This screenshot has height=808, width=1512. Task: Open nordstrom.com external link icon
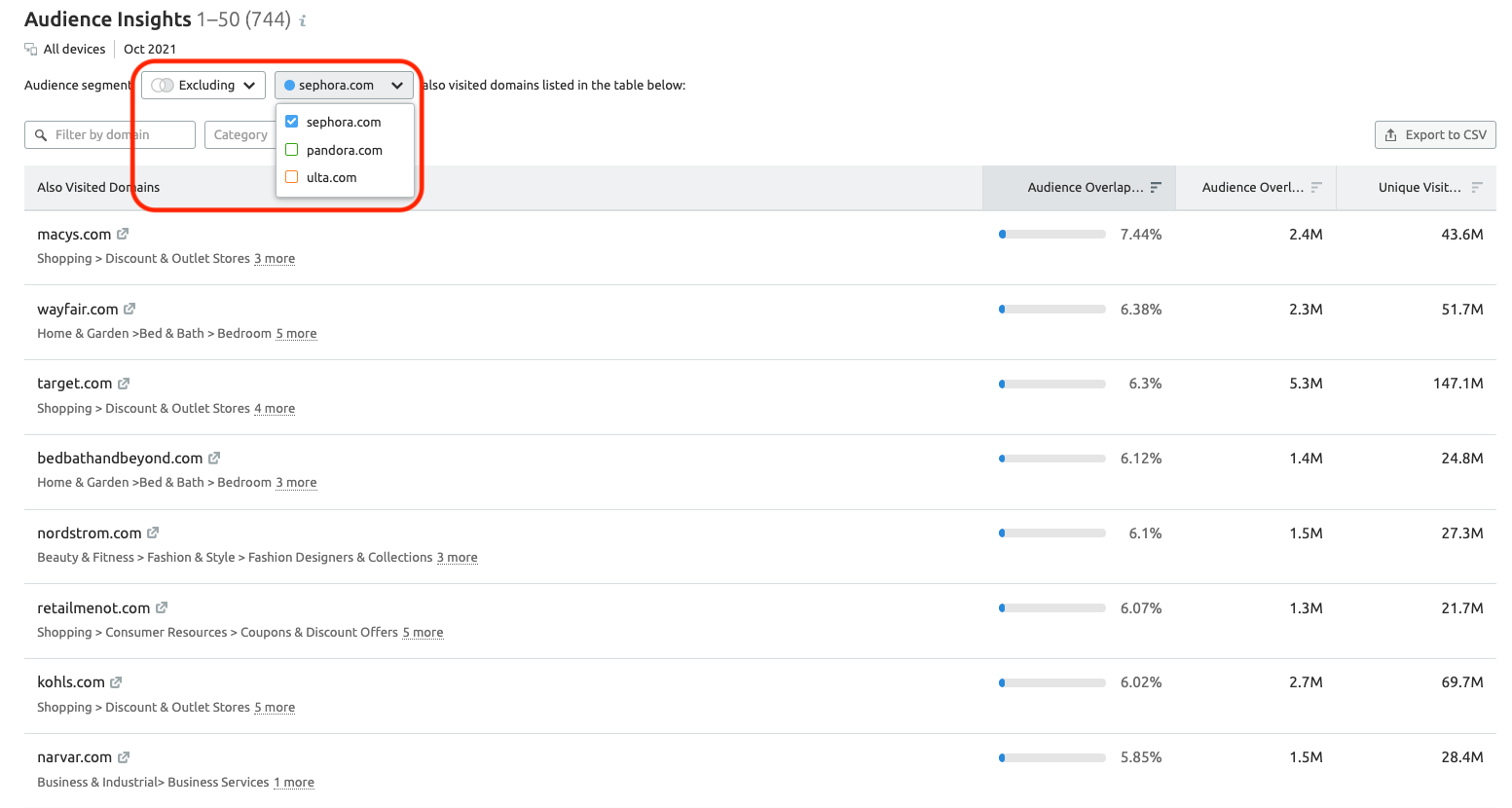pos(153,533)
